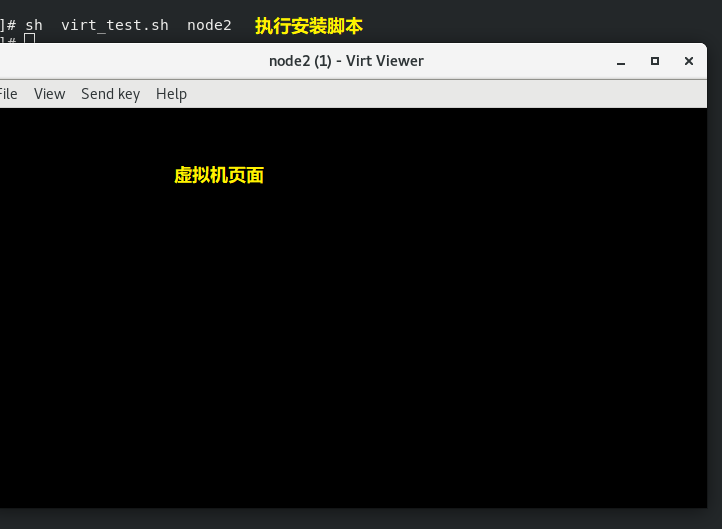Click inside the black virtual machine display
This screenshot has height=529, width=722.
pyautogui.click(x=353, y=308)
